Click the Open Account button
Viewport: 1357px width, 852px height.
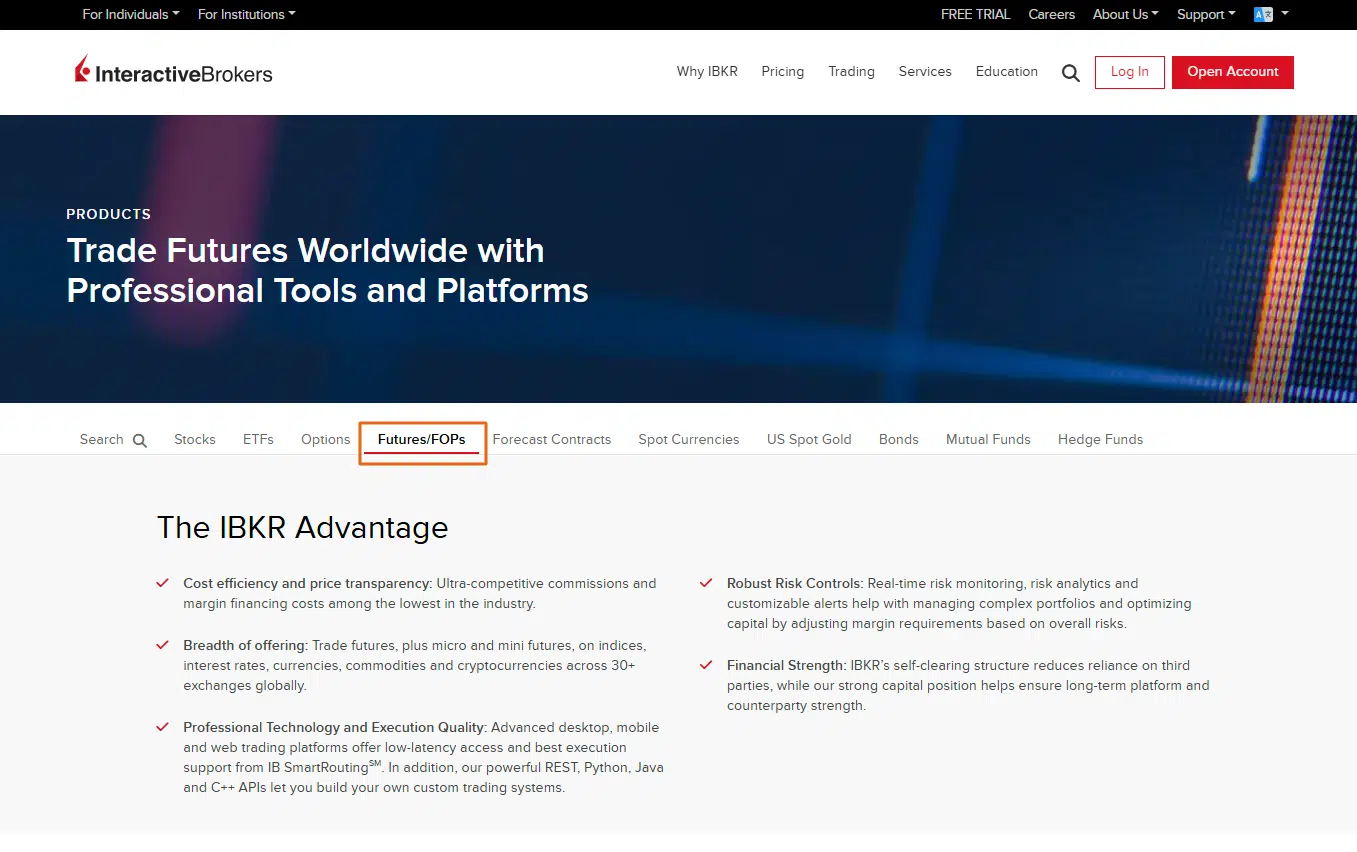point(1232,72)
